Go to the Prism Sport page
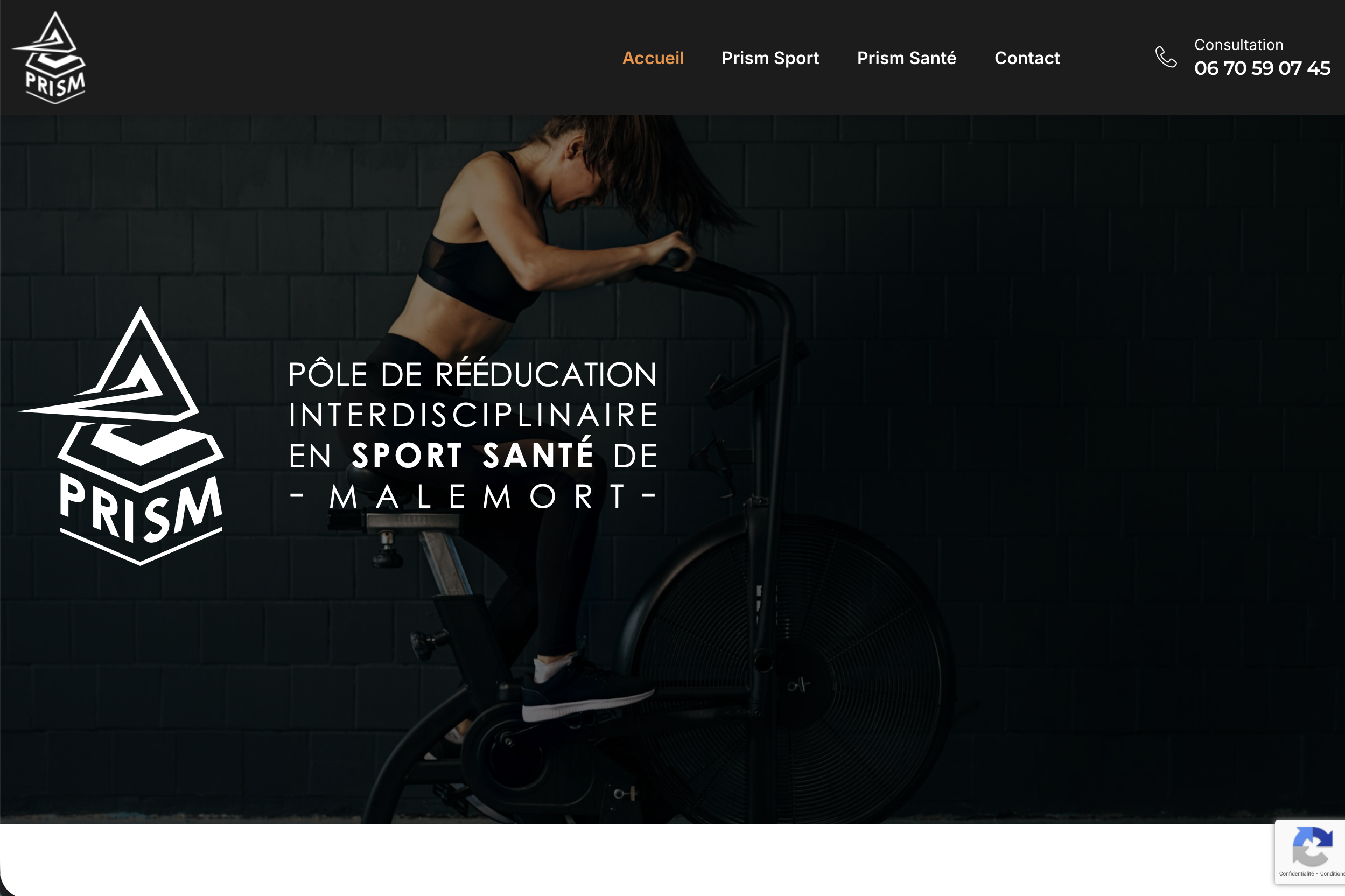This screenshot has height=896, width=1345. point(770,58)
